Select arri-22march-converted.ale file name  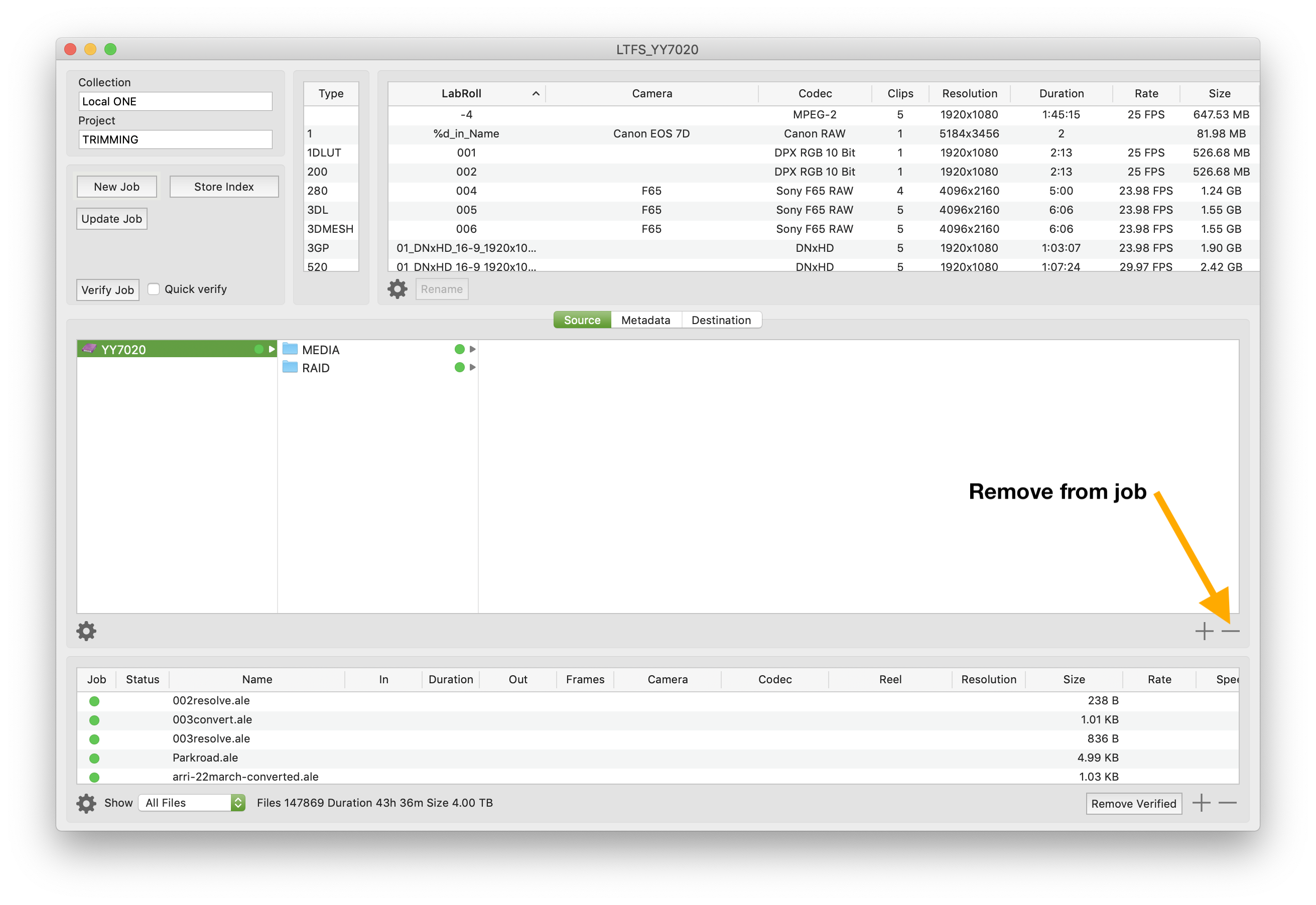click(245, 778)
